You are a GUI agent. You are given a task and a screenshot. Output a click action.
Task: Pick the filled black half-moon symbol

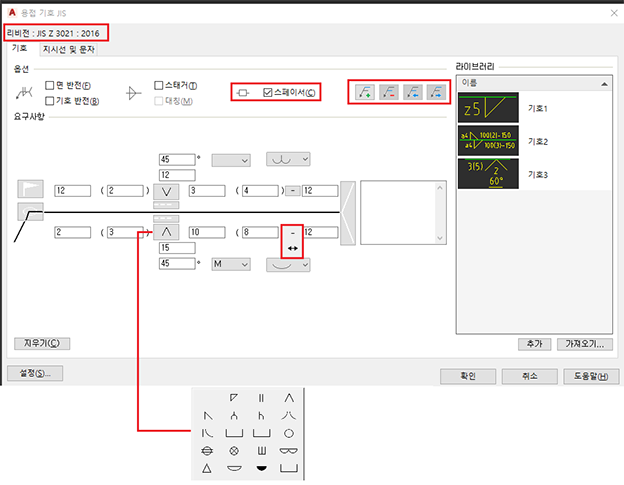tap(261, 468)
